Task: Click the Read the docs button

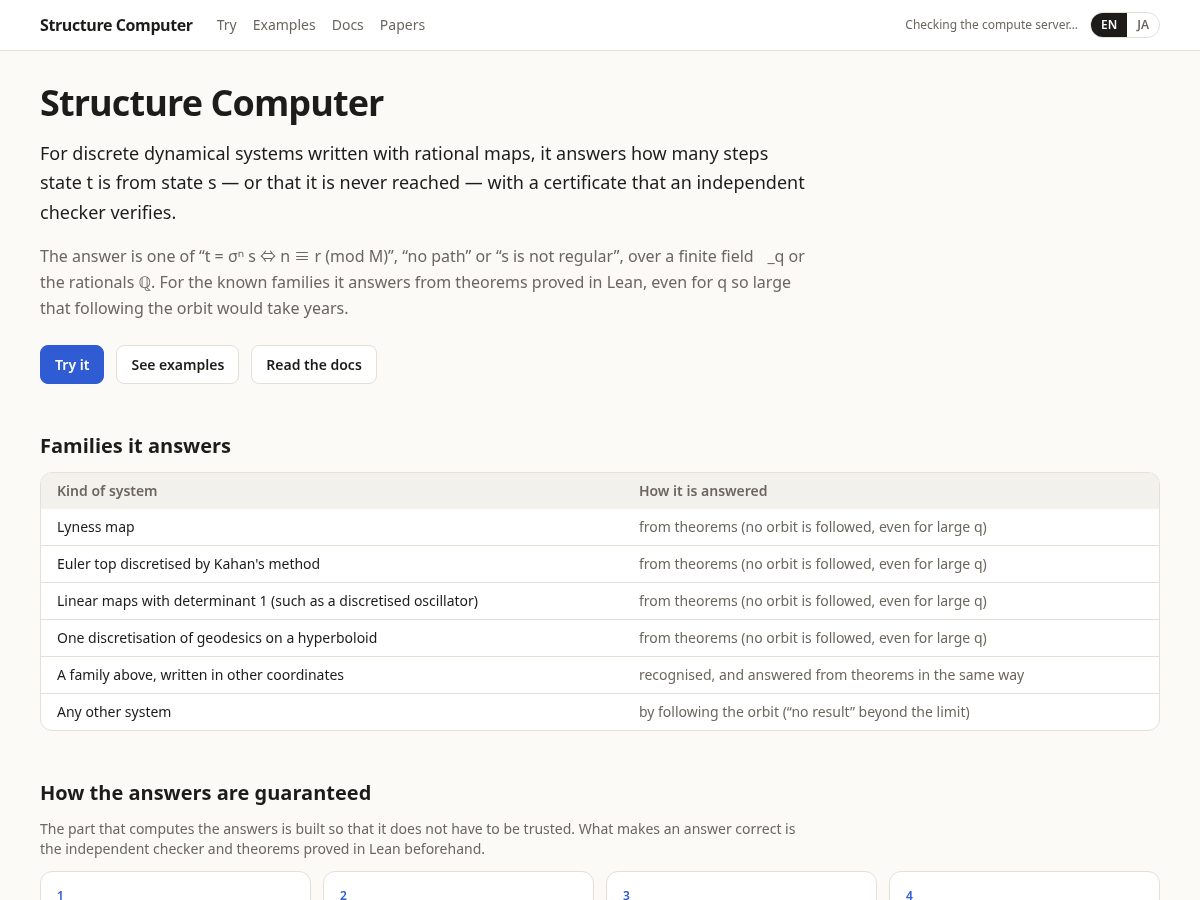Action: pos(314,365)
